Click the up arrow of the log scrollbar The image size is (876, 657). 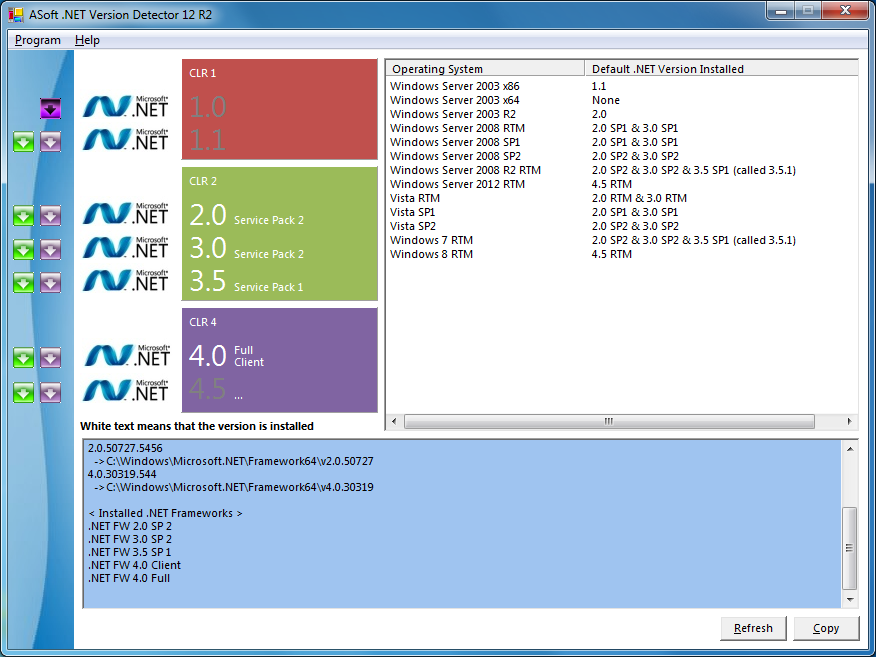point(850,449)
